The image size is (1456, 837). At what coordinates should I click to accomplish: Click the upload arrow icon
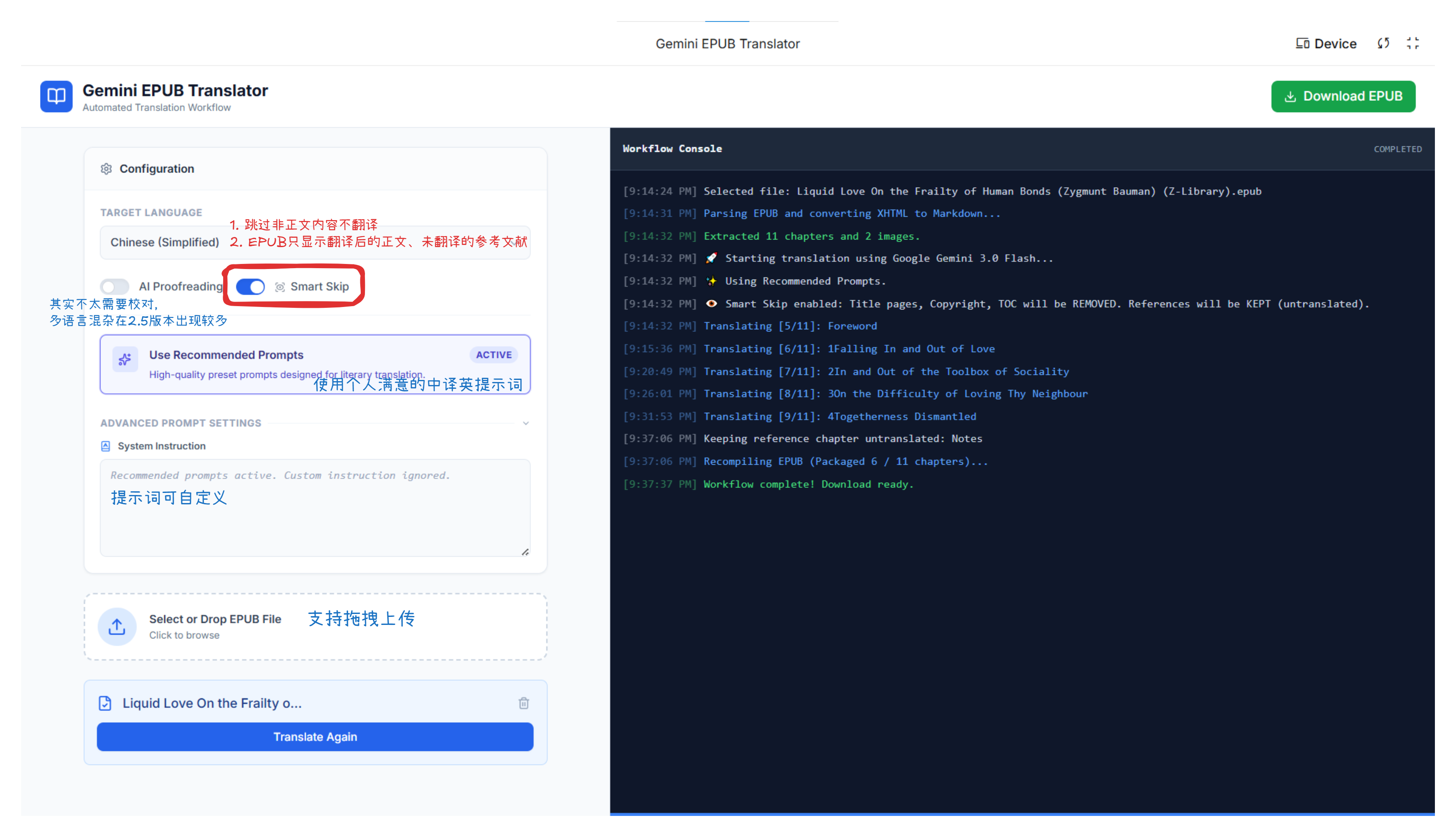pos(117,626)
